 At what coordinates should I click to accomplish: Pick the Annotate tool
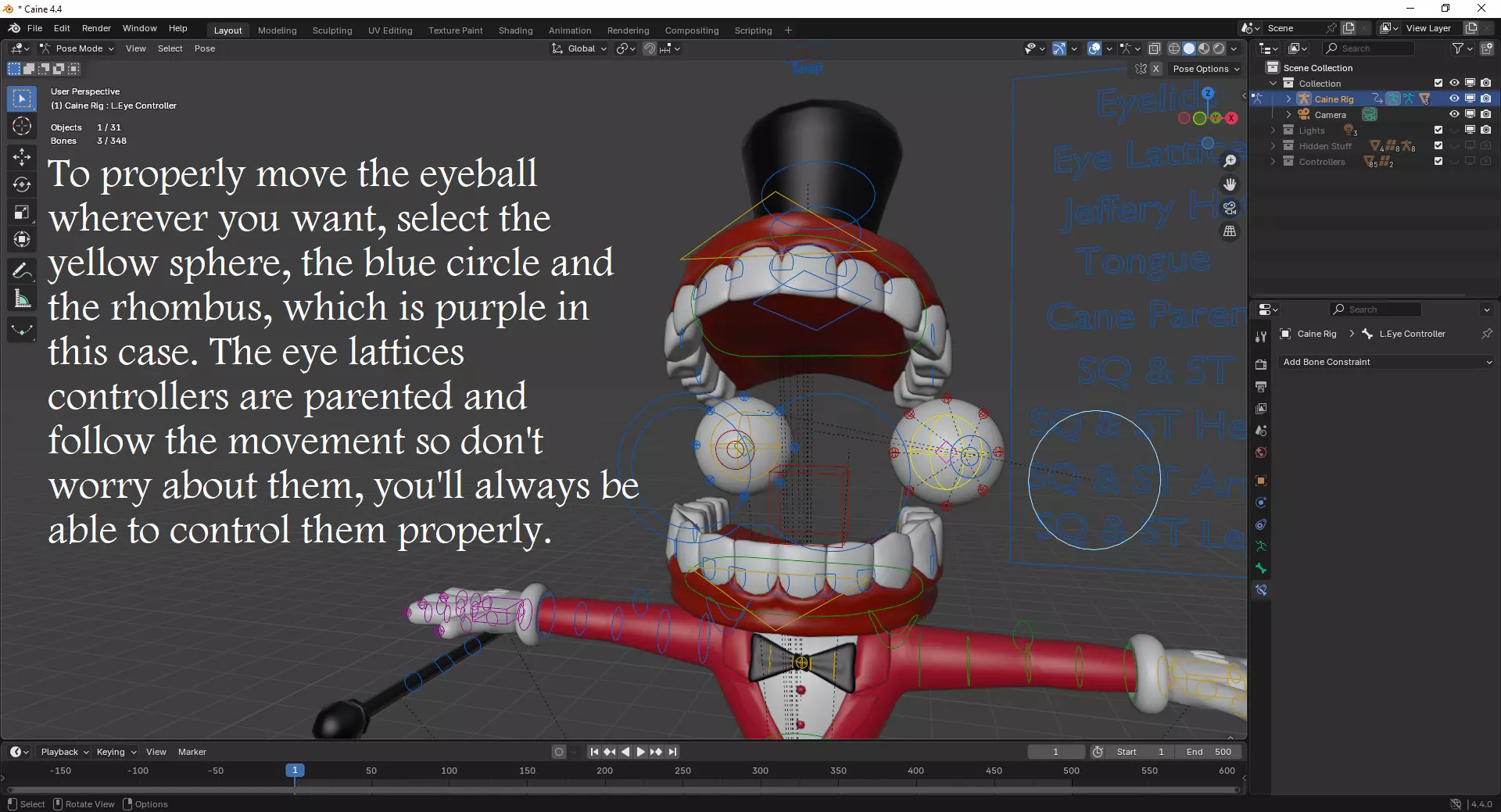(22, 271)
